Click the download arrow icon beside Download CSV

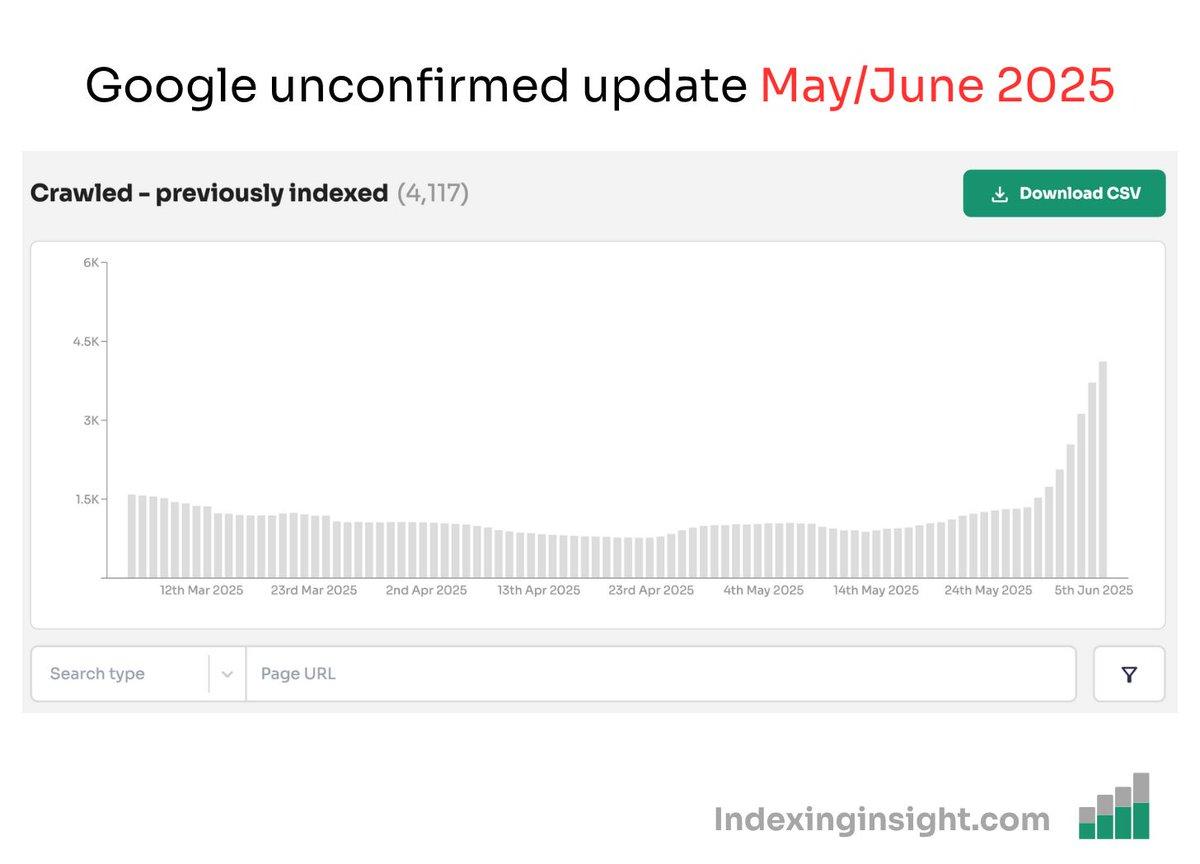[999, 194]
